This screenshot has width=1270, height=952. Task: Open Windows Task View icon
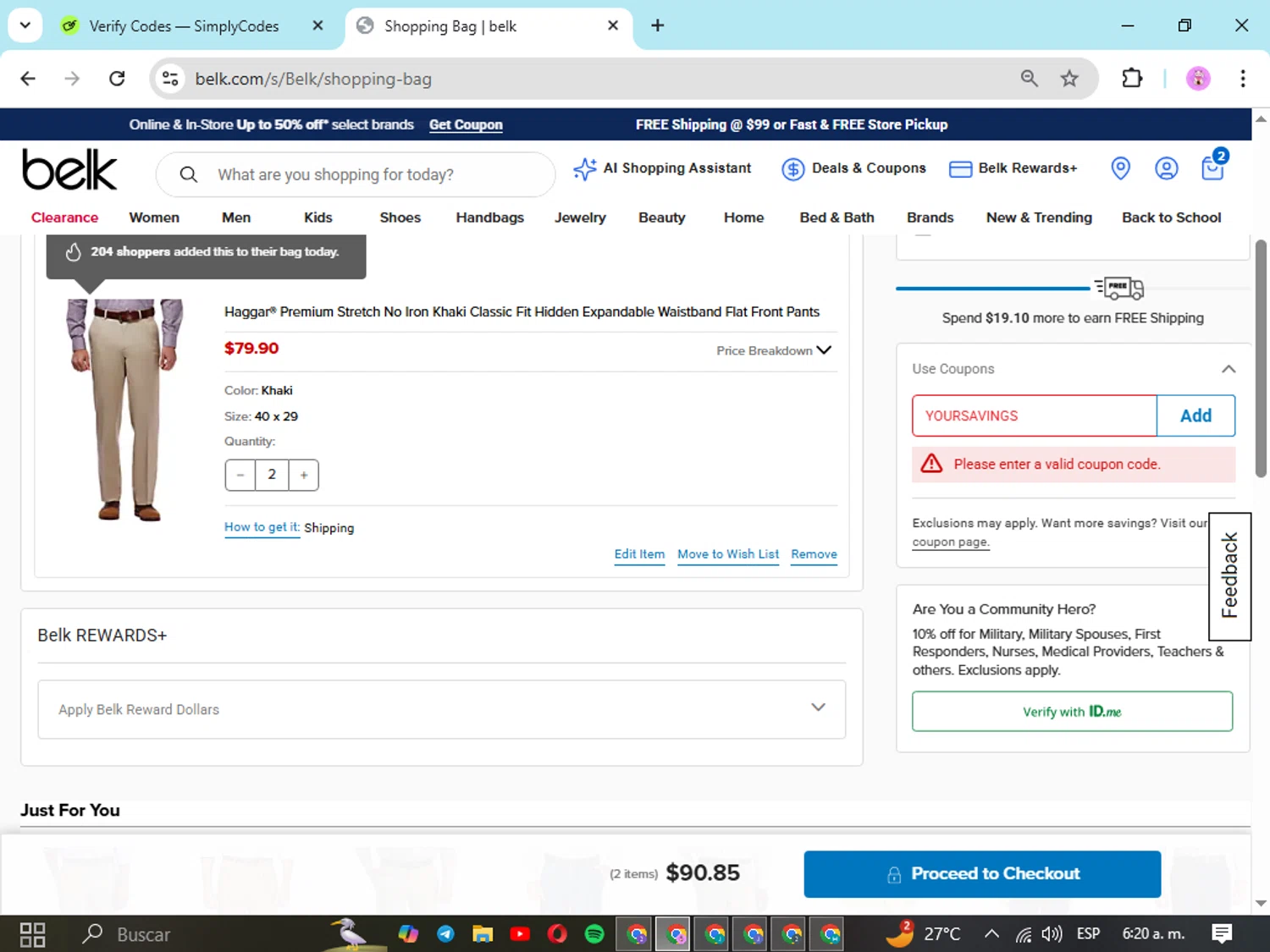pyautogui.click(x=32, y=934)
